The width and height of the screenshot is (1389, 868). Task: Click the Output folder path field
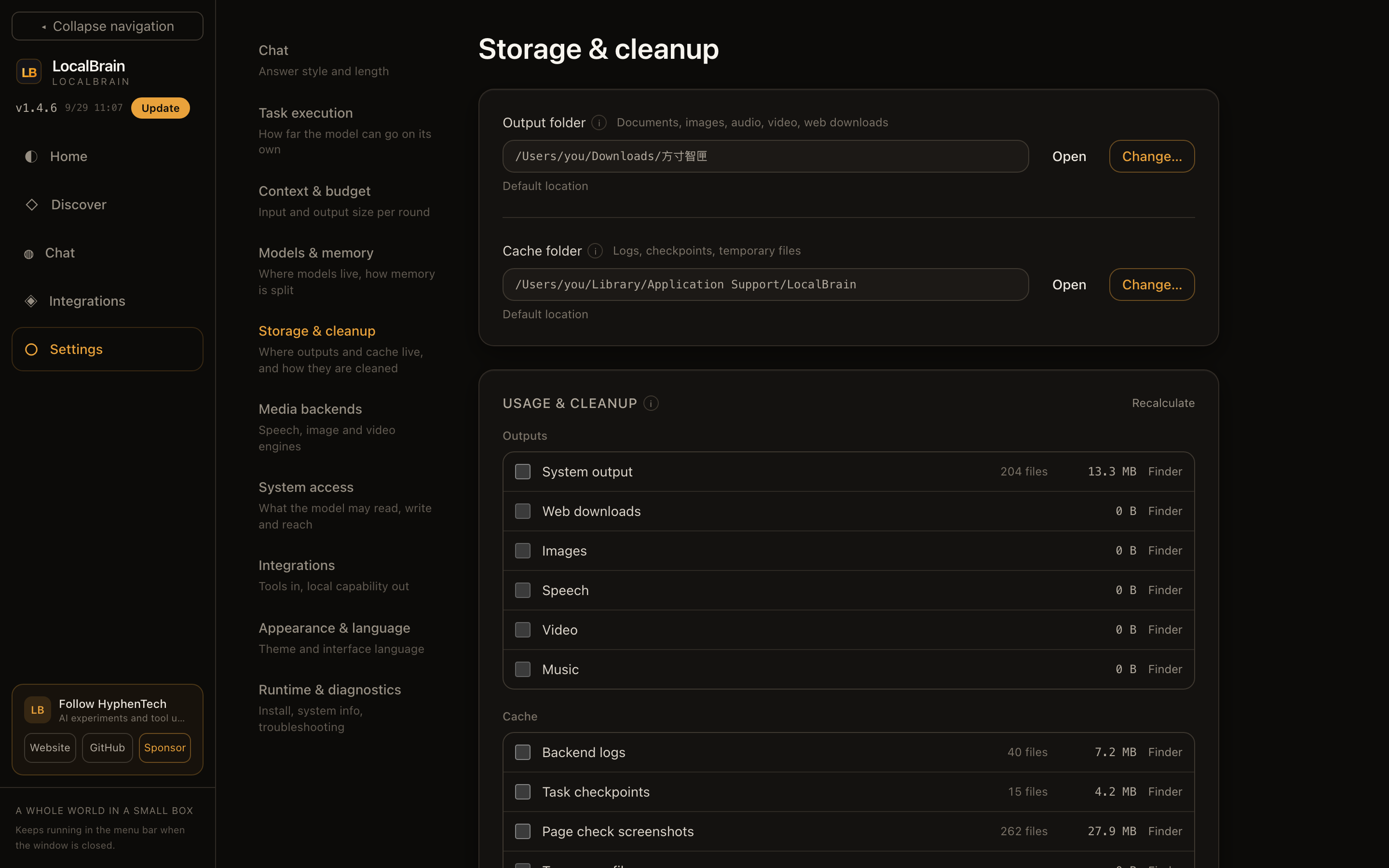point(765,156)
